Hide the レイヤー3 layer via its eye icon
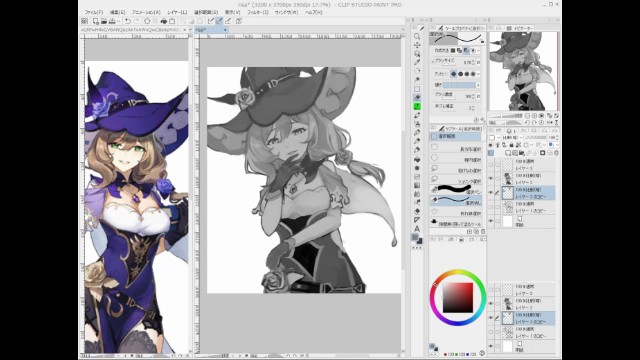Screen dimensions: 640x360 [491, 178]
